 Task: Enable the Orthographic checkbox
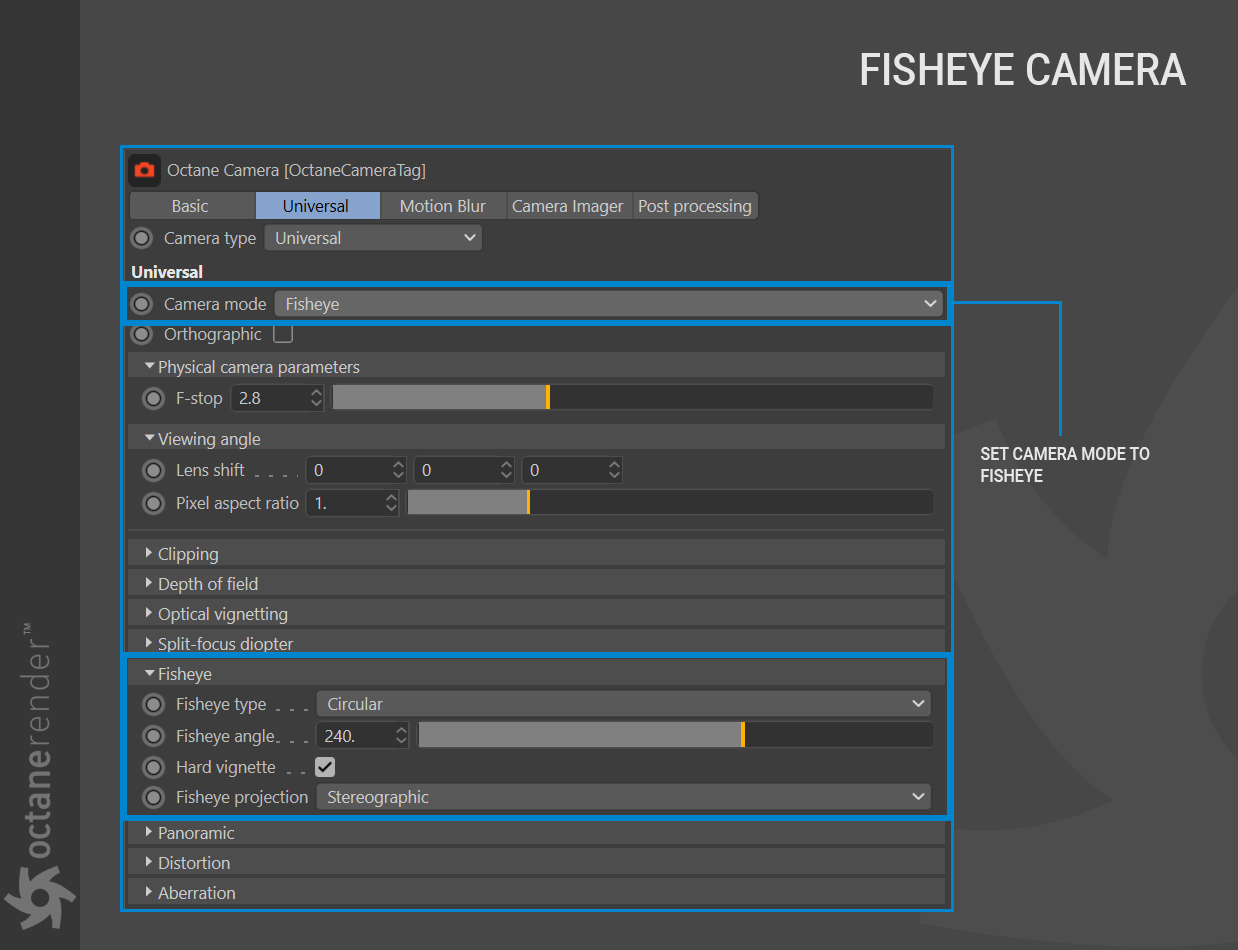tap(283, 334)
